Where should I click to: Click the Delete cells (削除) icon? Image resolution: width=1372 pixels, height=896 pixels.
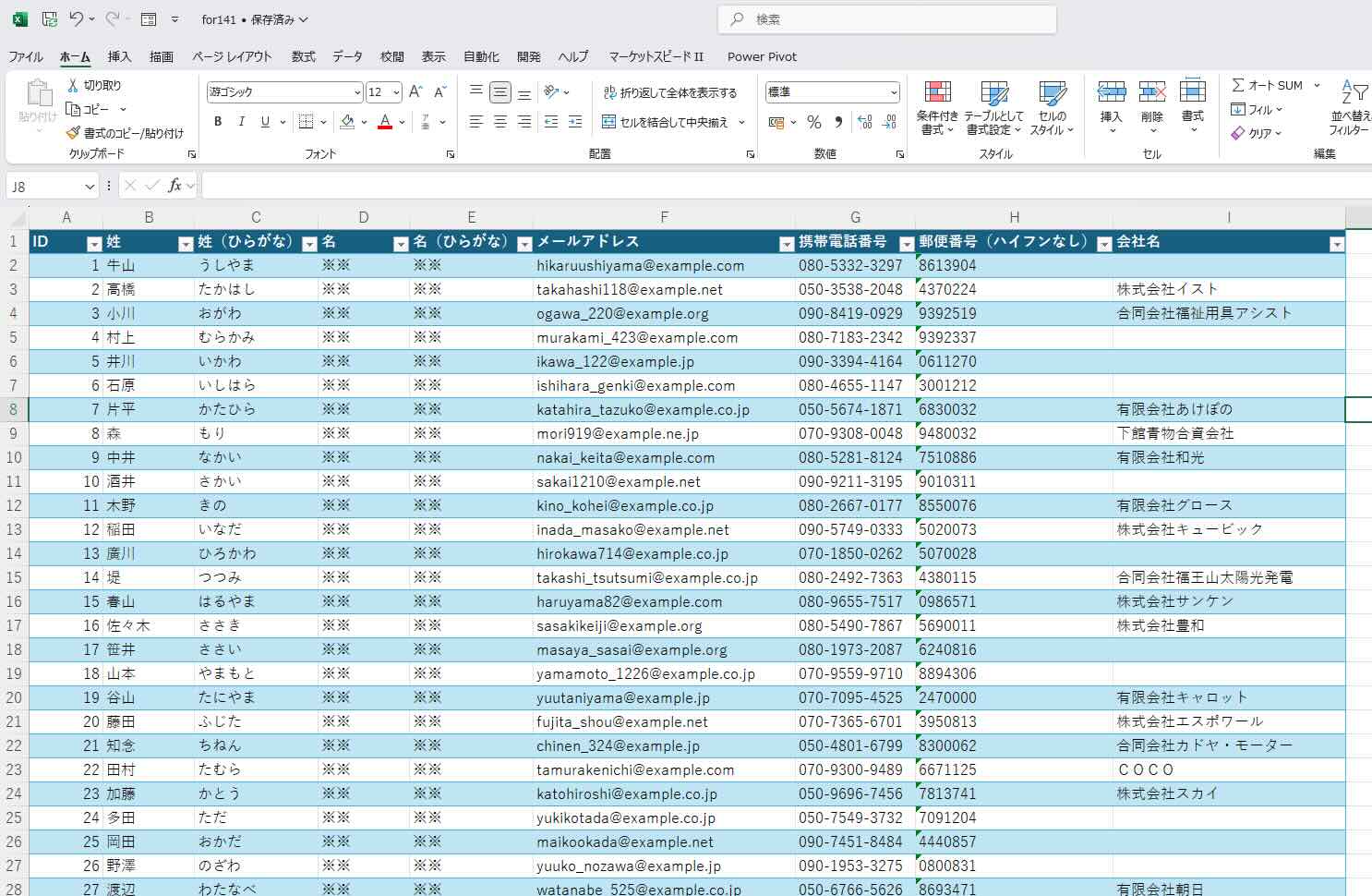(x=1151, y=91)
